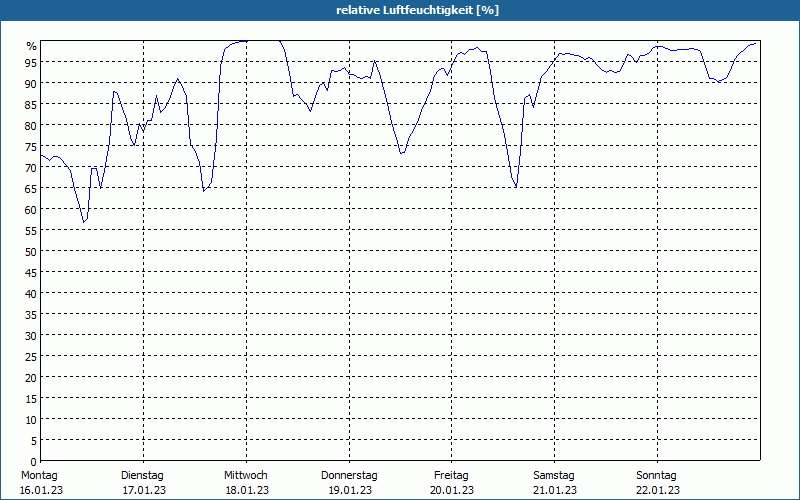This screenshot has height=500, width=800.
Task: Click the y-axis value 5
Action: 34,441
